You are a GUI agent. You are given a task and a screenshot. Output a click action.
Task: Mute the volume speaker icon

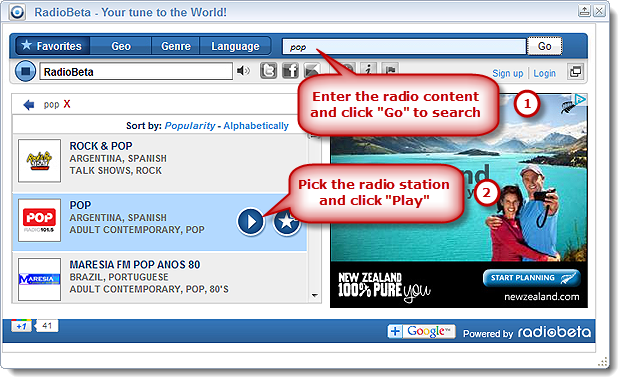pyautogui.click(x=243, y=71)
